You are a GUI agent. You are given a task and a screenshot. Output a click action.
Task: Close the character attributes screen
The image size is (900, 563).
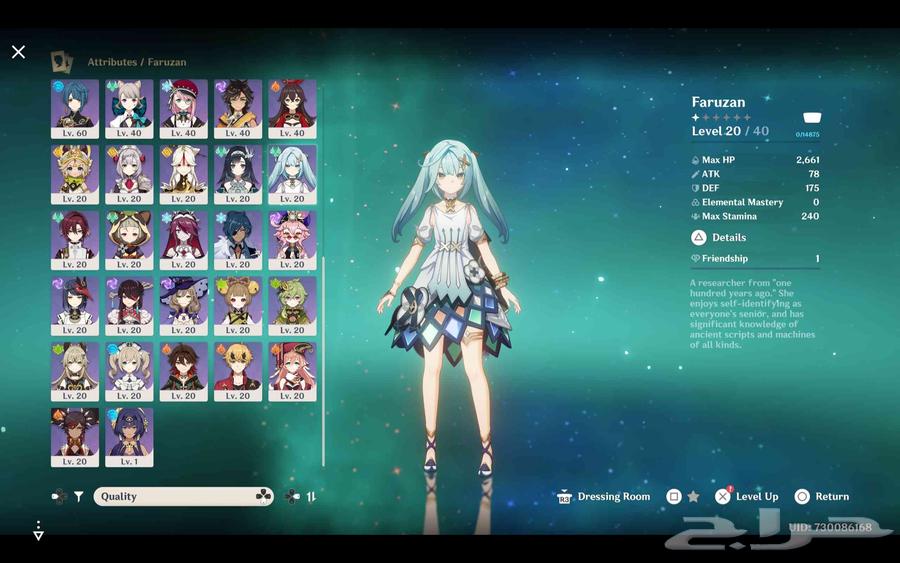18,52
